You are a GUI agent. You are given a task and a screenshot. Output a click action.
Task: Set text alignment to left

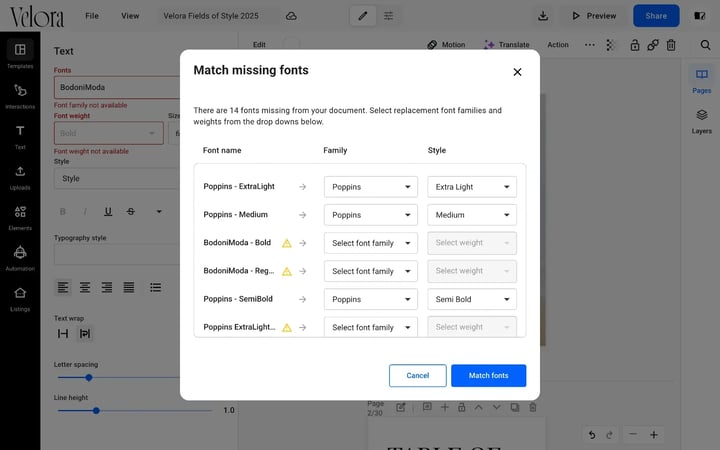(x=63, y=287)
